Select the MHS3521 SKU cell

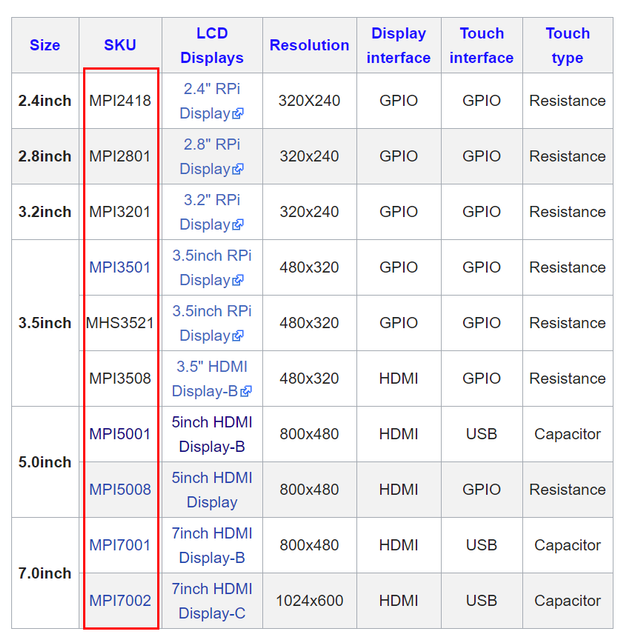pyautogui.click(x=120, y=323)
